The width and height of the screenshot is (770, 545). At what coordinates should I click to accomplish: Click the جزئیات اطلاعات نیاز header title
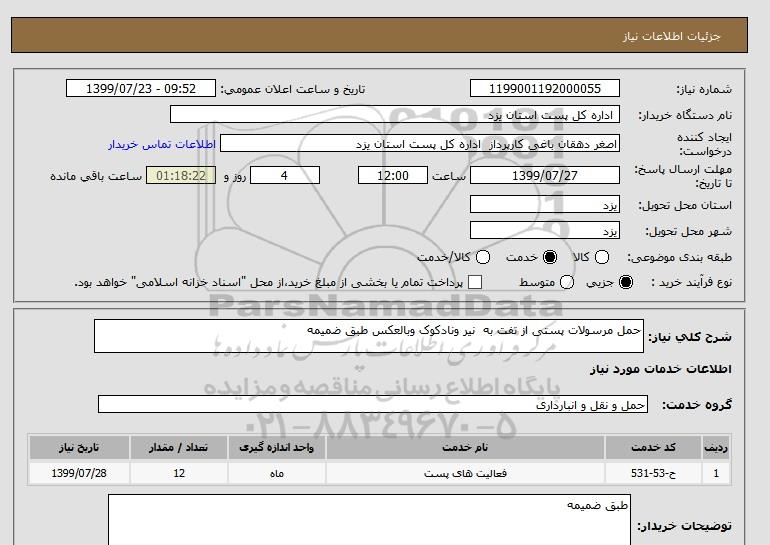click(671, 36)
